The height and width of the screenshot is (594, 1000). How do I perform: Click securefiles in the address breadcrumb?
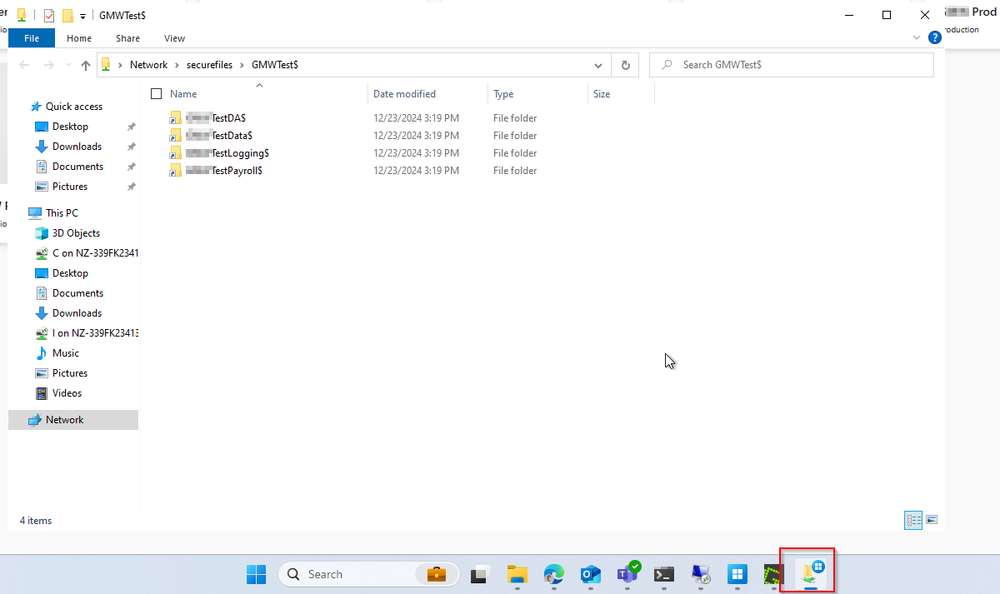(210, 65)
